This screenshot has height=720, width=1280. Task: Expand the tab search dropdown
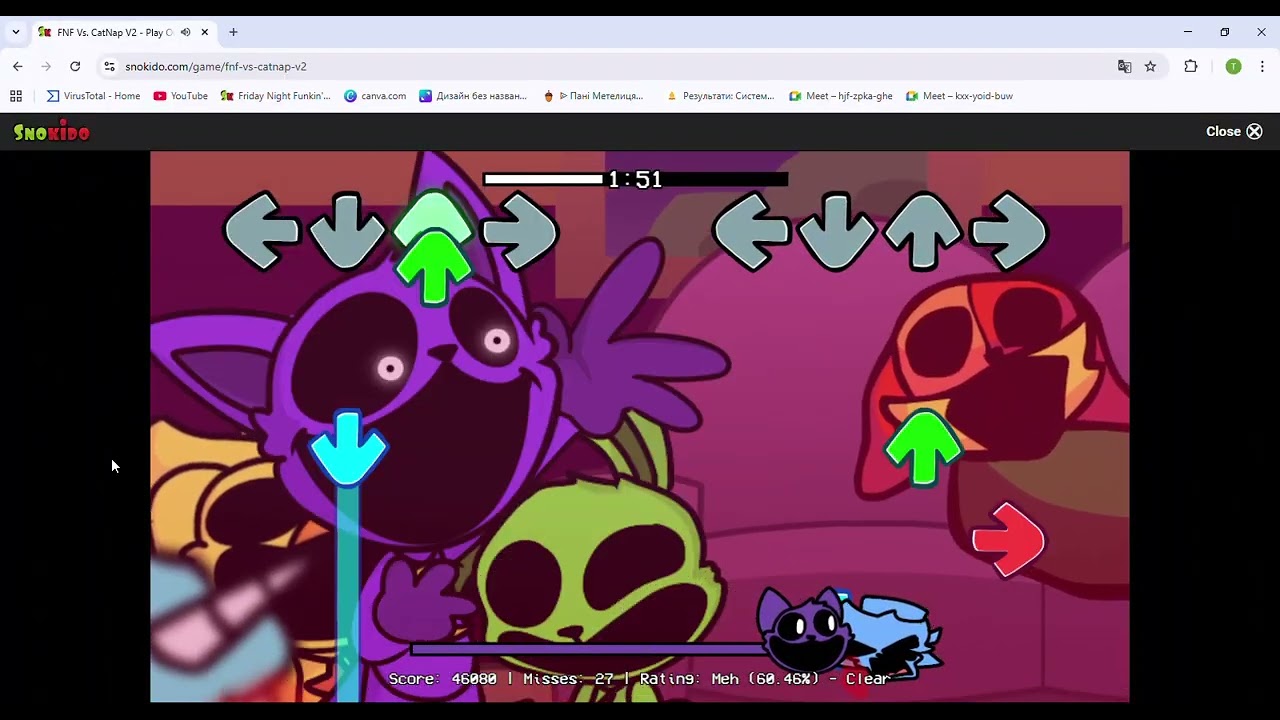[x=16, y=32]
